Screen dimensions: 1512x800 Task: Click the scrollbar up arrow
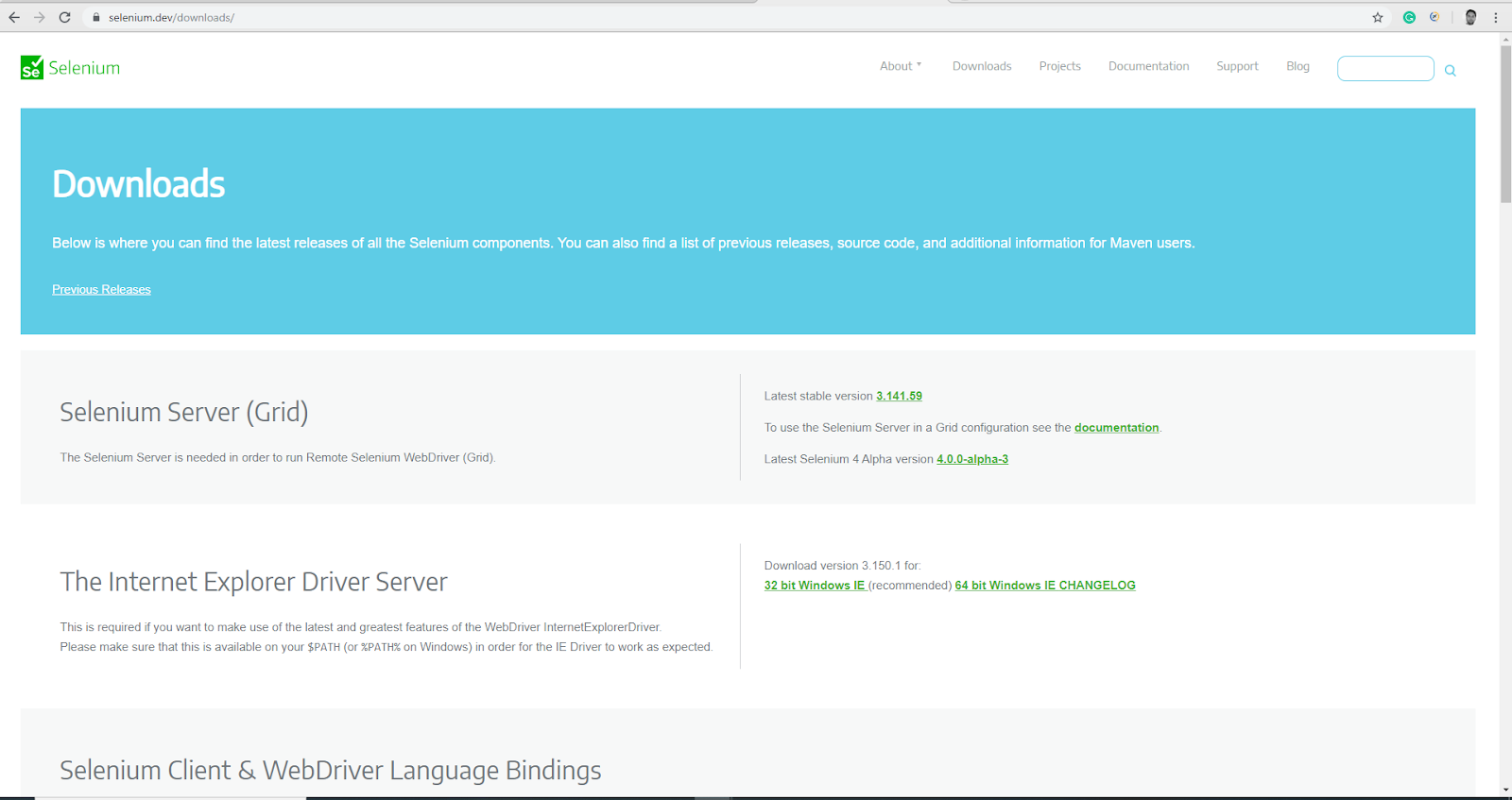[x=1505, y=39]
